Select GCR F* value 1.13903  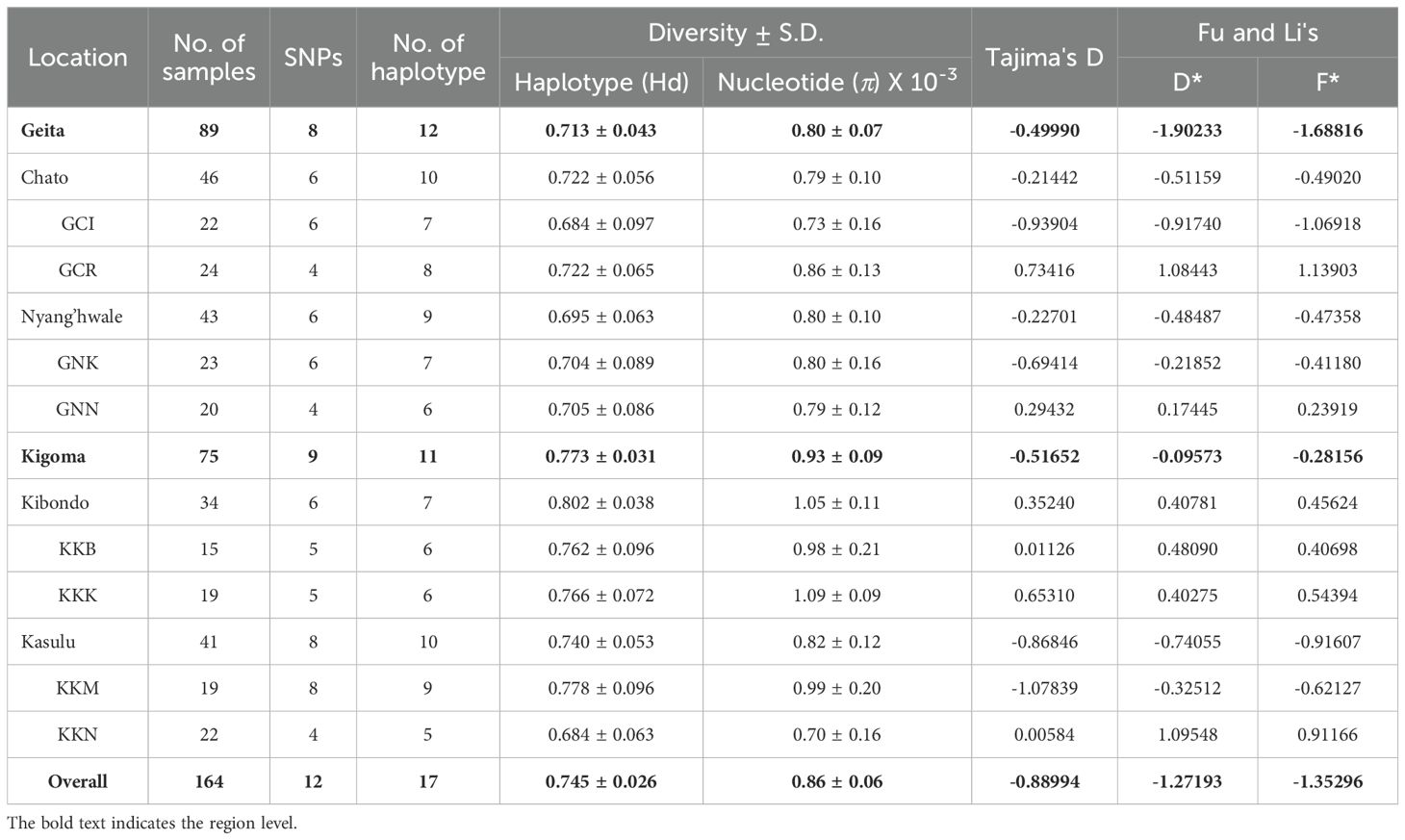coord(1328,269)
